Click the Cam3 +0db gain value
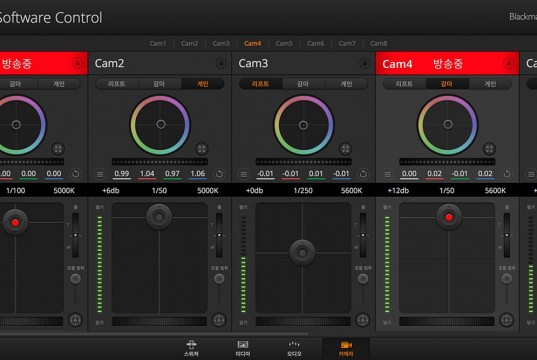537x360 pixels. (x=254, y=190)
